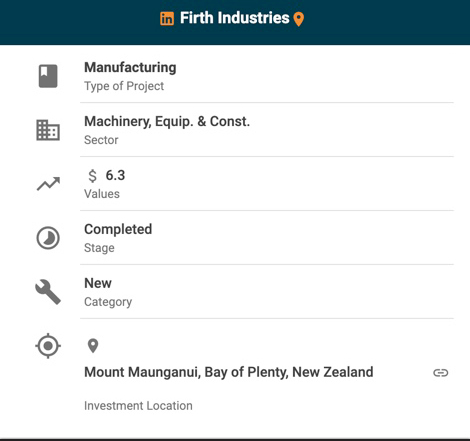
Task: Click the crosshair target location icon
Action: point(48,346)
